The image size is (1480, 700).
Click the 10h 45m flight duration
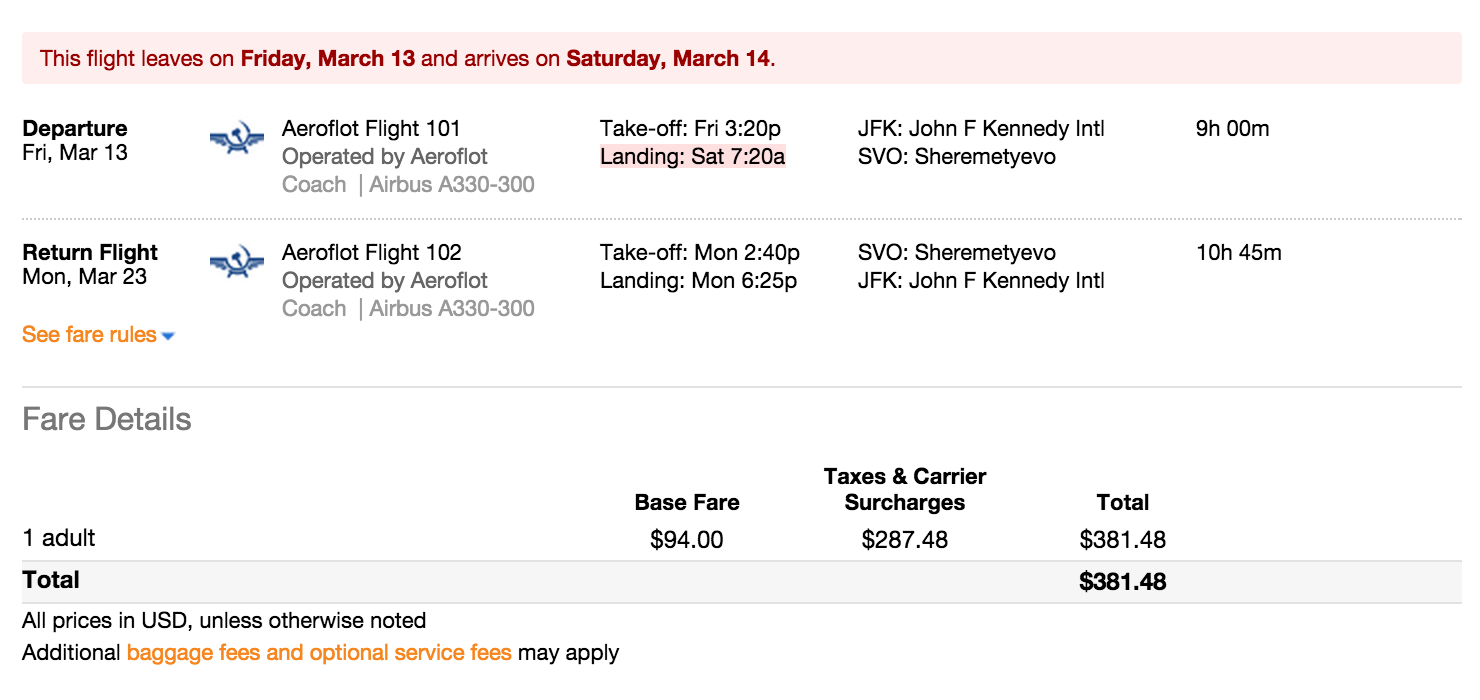[1238, 253]
